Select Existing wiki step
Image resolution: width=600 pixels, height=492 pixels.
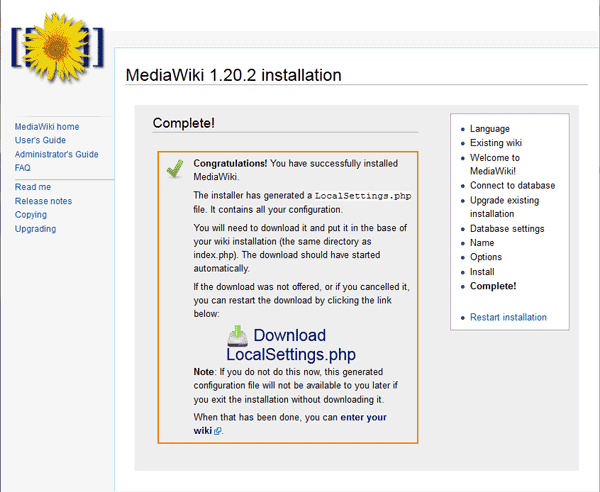[x=496, y=143]
